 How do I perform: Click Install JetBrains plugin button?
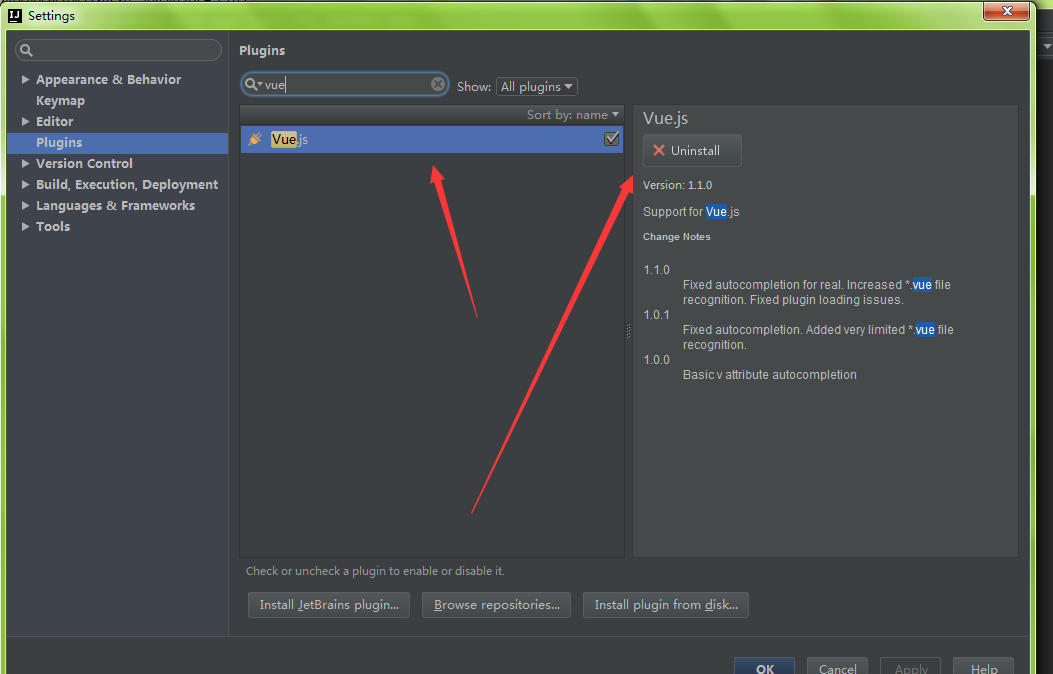click(329, 605)
